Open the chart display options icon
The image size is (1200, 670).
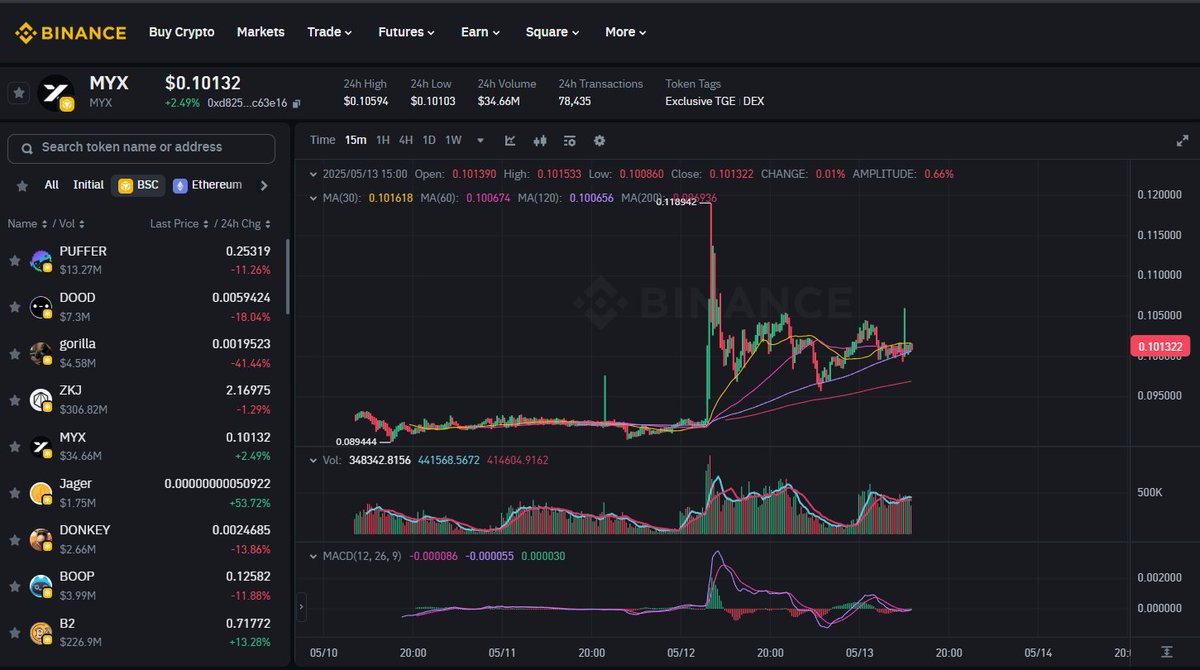[x=570, y=141]
